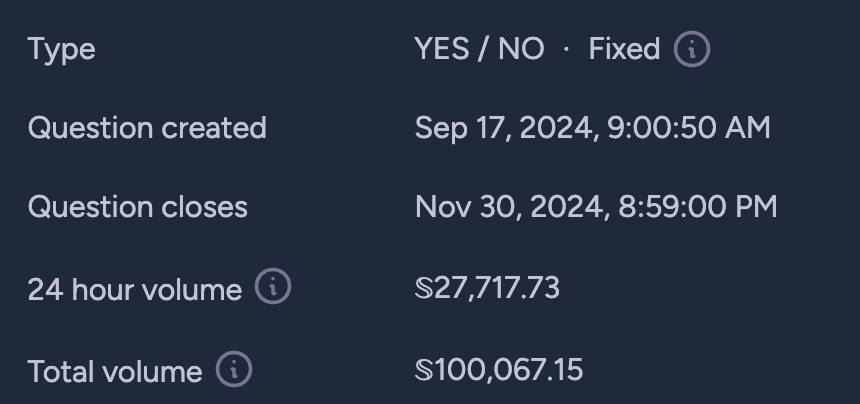Click the currency symbol before 27,717.73
The width and height of the screenshot is (860, 404).
pyautogui.click(x=424, y=288)
